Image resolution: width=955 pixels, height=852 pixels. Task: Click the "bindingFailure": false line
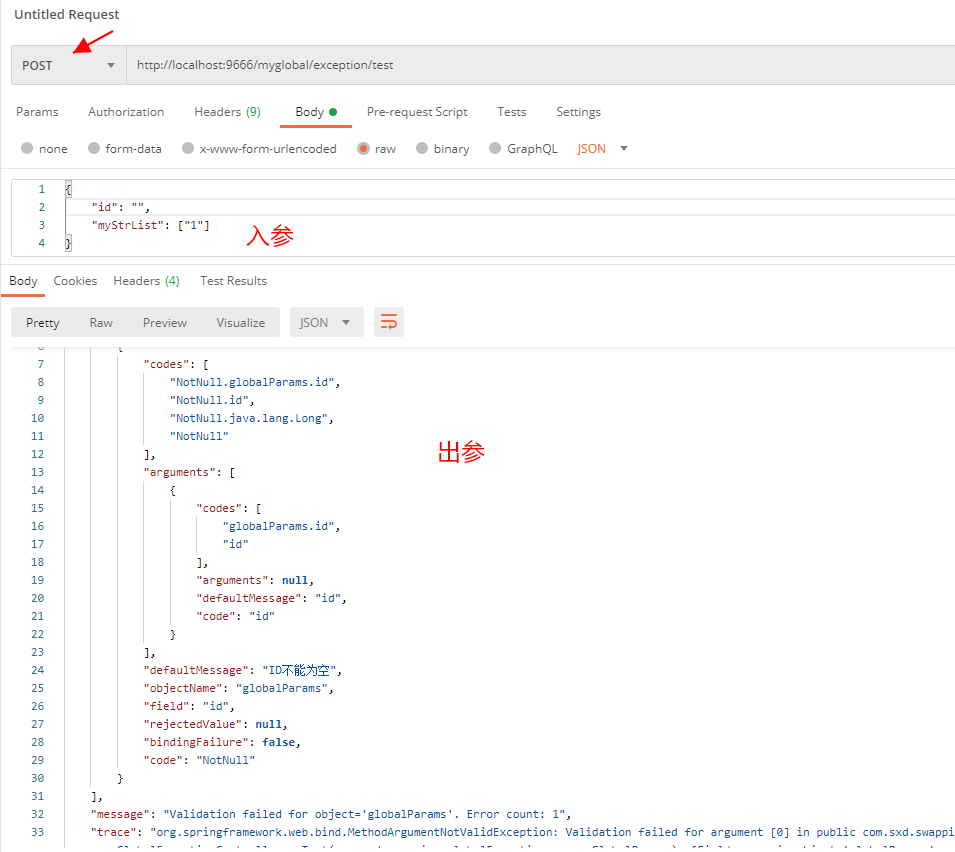pos(222,742)
